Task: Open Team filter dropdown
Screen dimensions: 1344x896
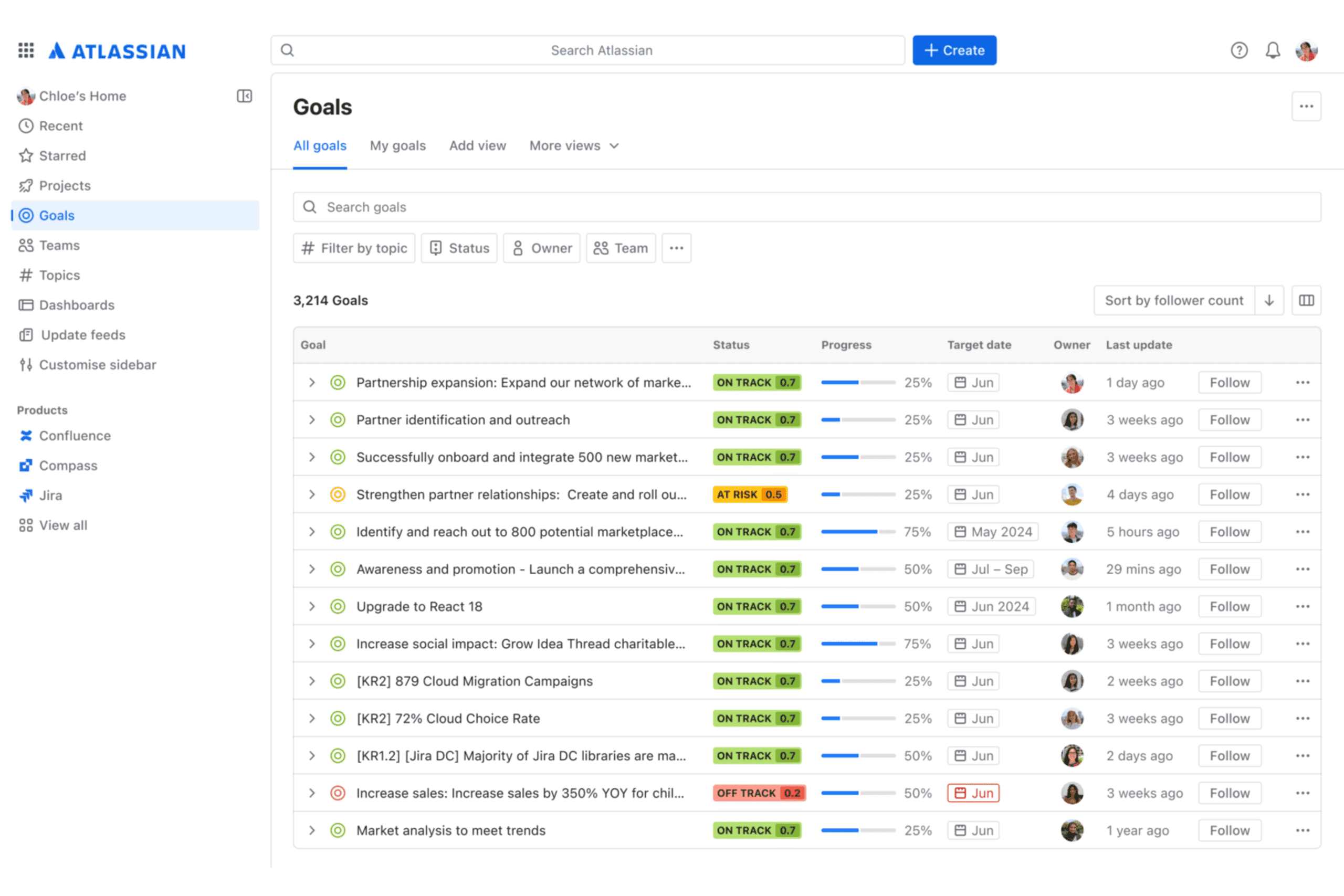Action: point(621,248)
